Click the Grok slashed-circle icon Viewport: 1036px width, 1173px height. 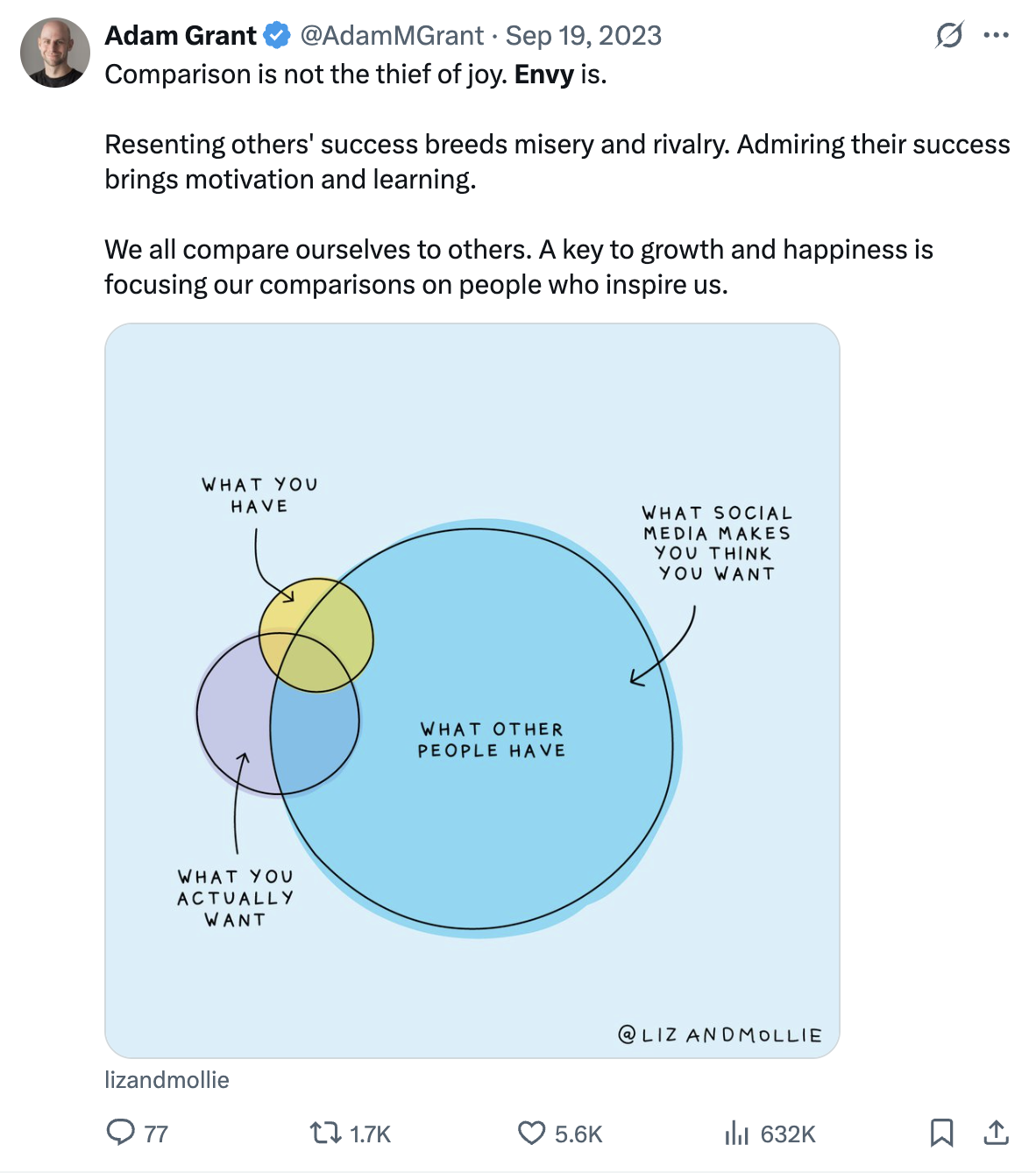pos(949,36)
